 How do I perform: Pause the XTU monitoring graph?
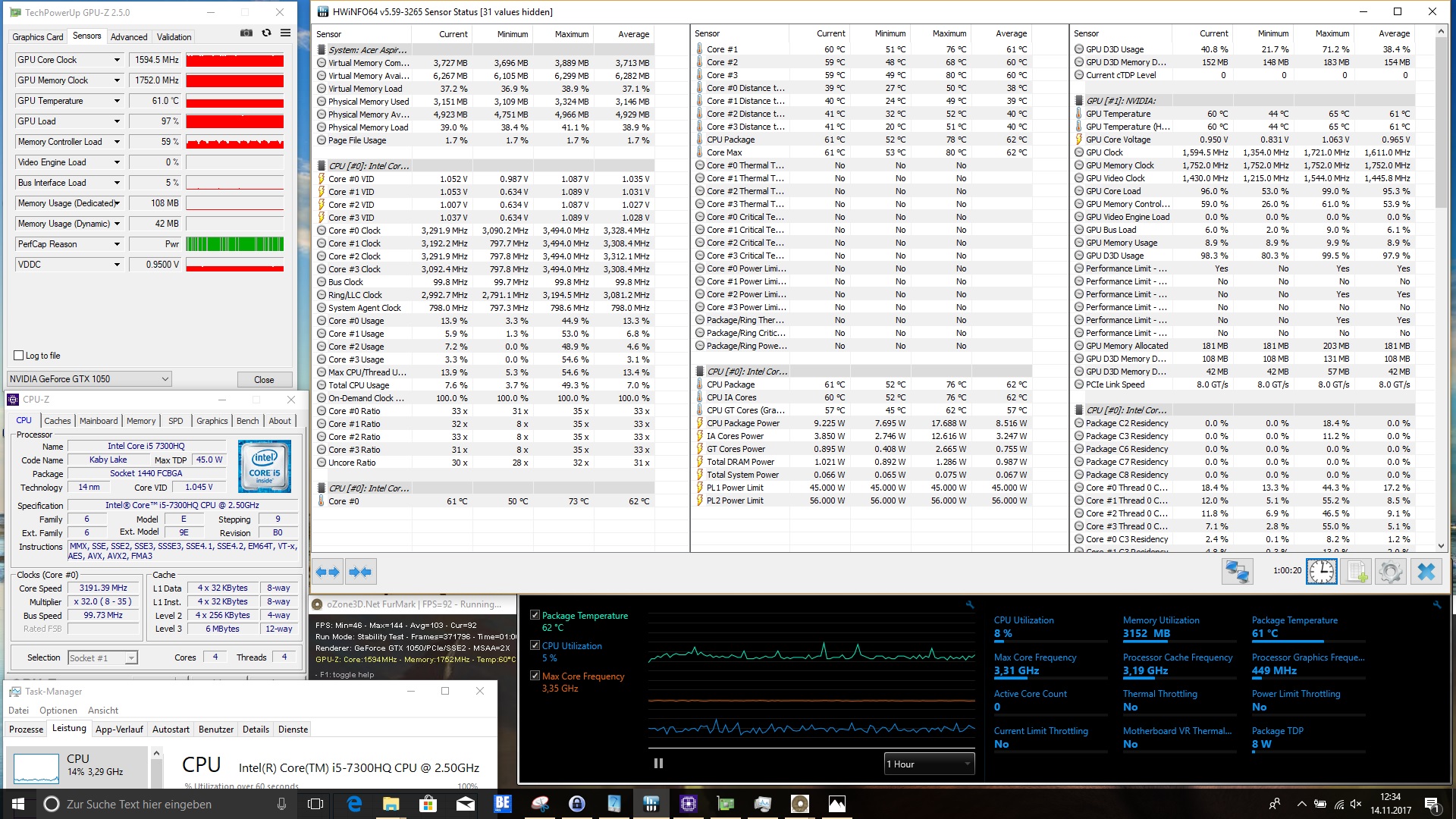[658, 764]
